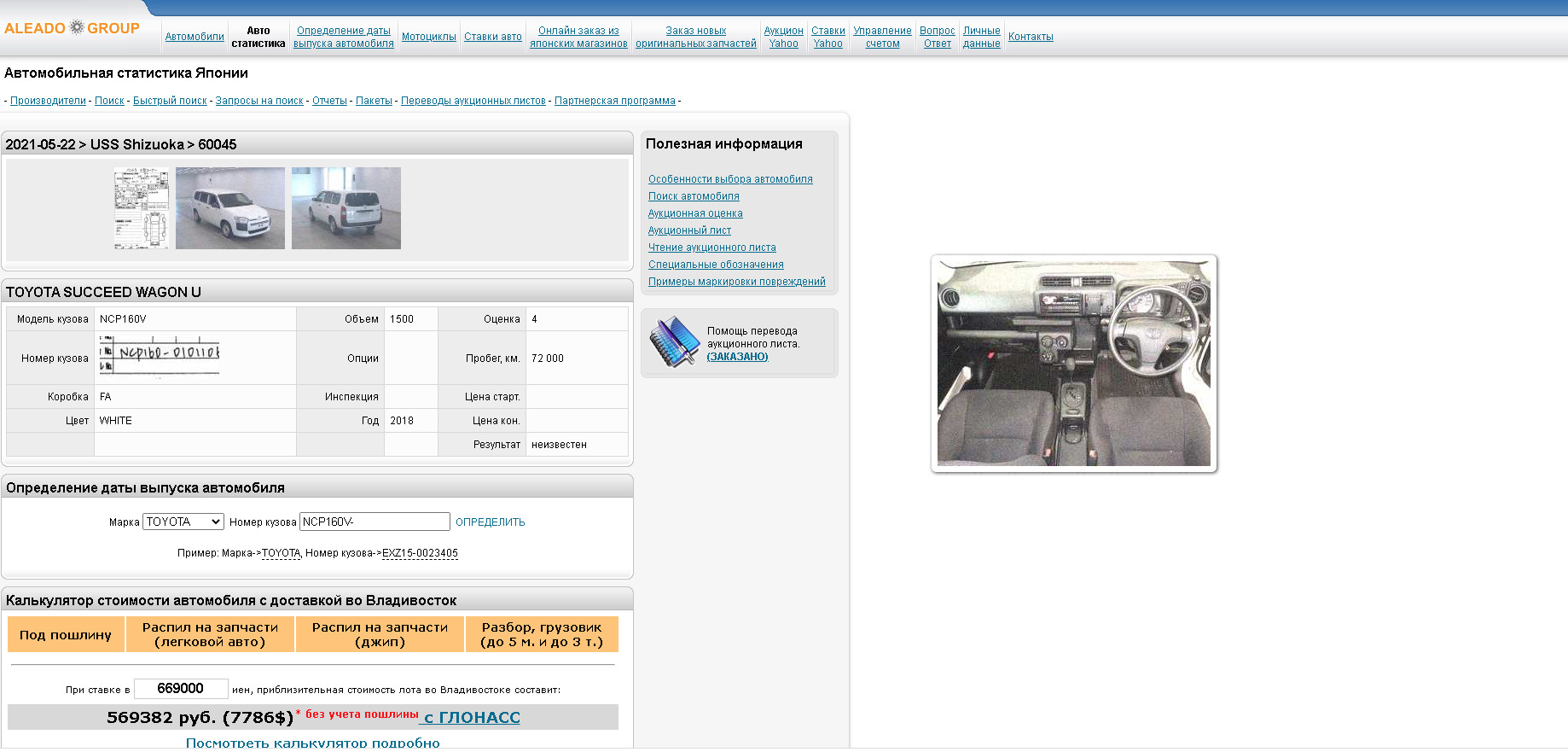Screen dimensions: 1568x752
Task: Open the Марка TOYOTA dropdown
Action: (183, 522)
